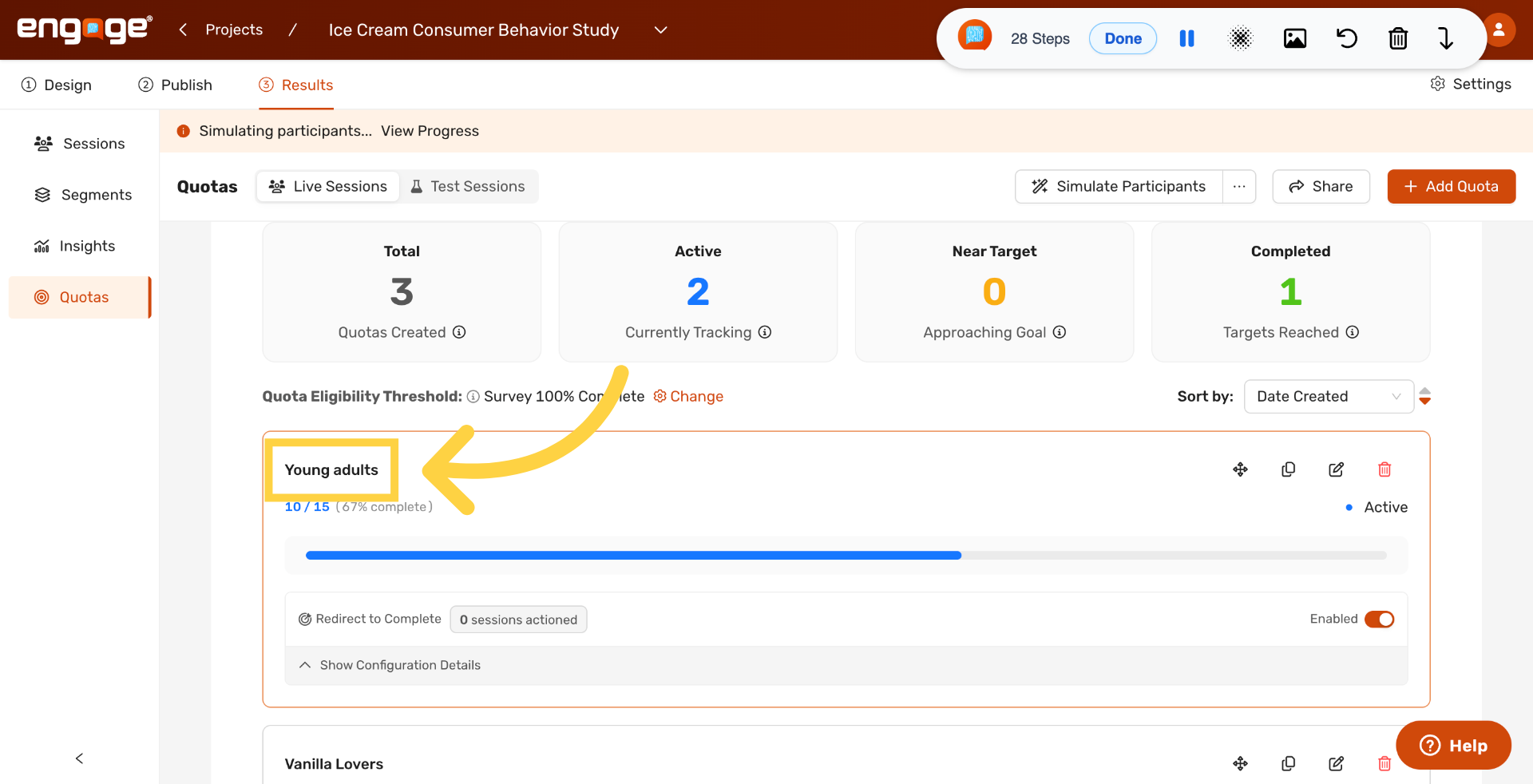Switch to Test Sessions

tap(468, 186)
